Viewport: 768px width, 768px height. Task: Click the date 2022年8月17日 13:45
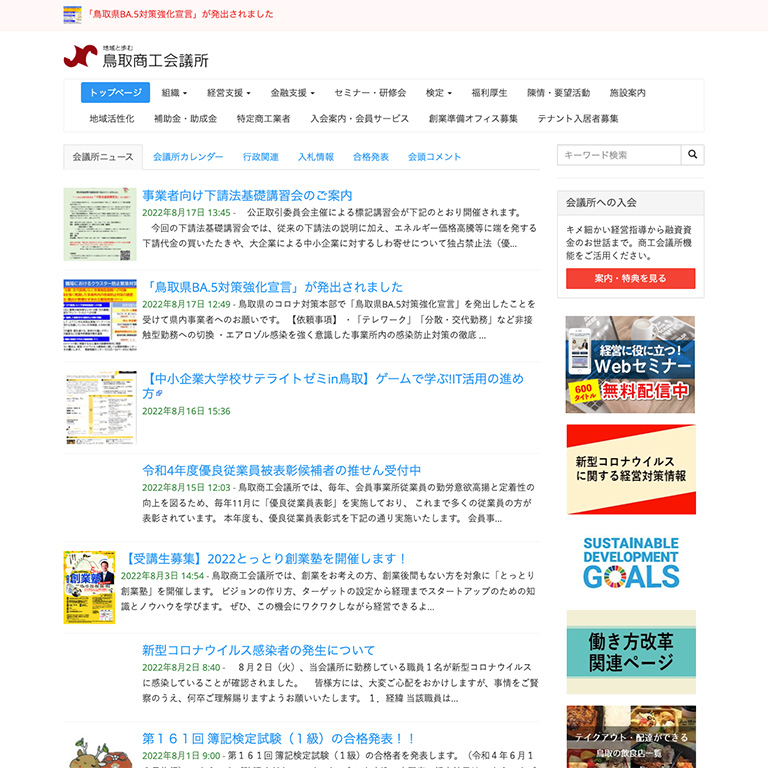pos(186,213)
